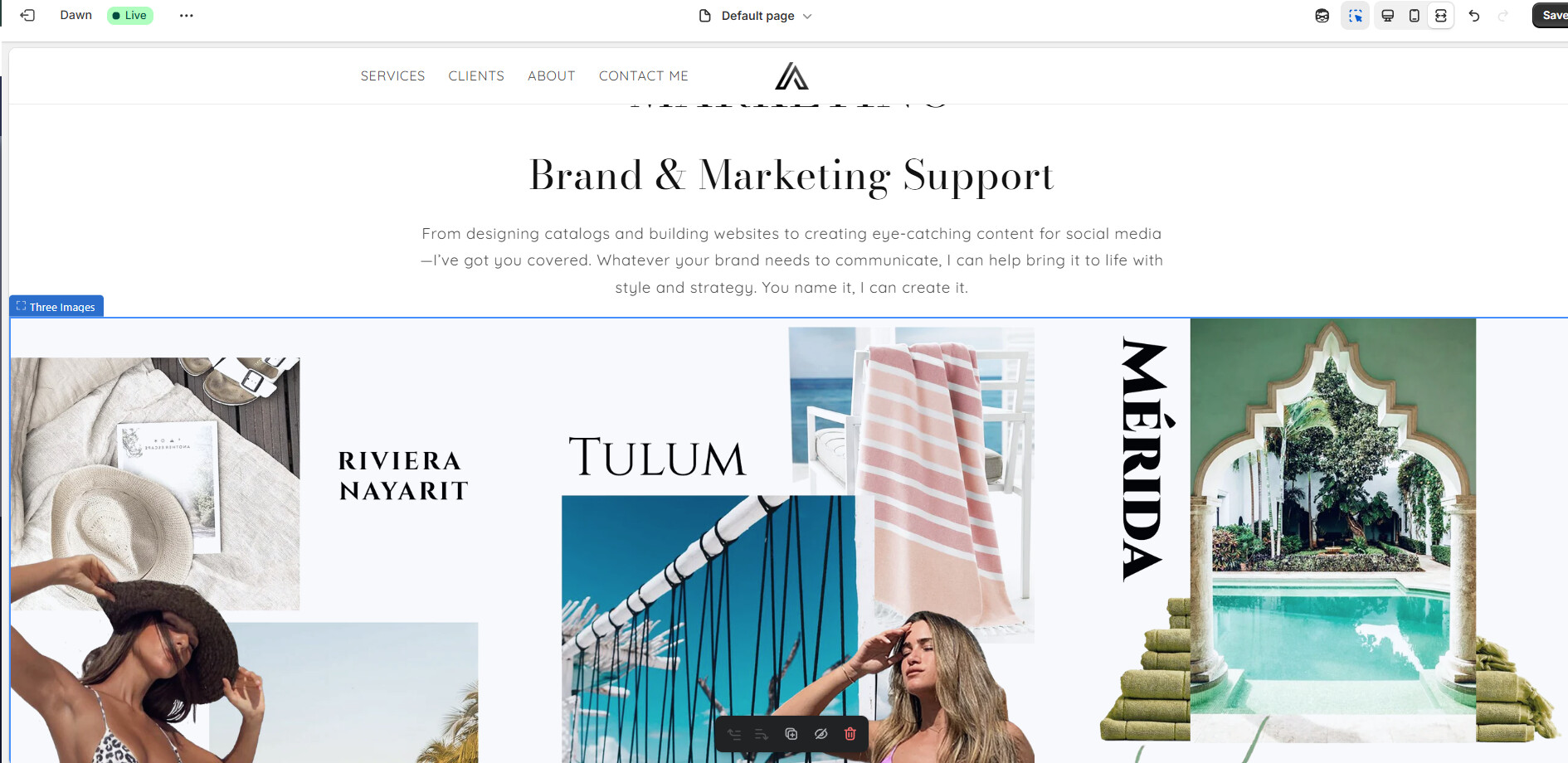The height and width of the screenshot is (763, 1568).
Task: Go to the ABOUT page link
Action: [x=551, y=75]
